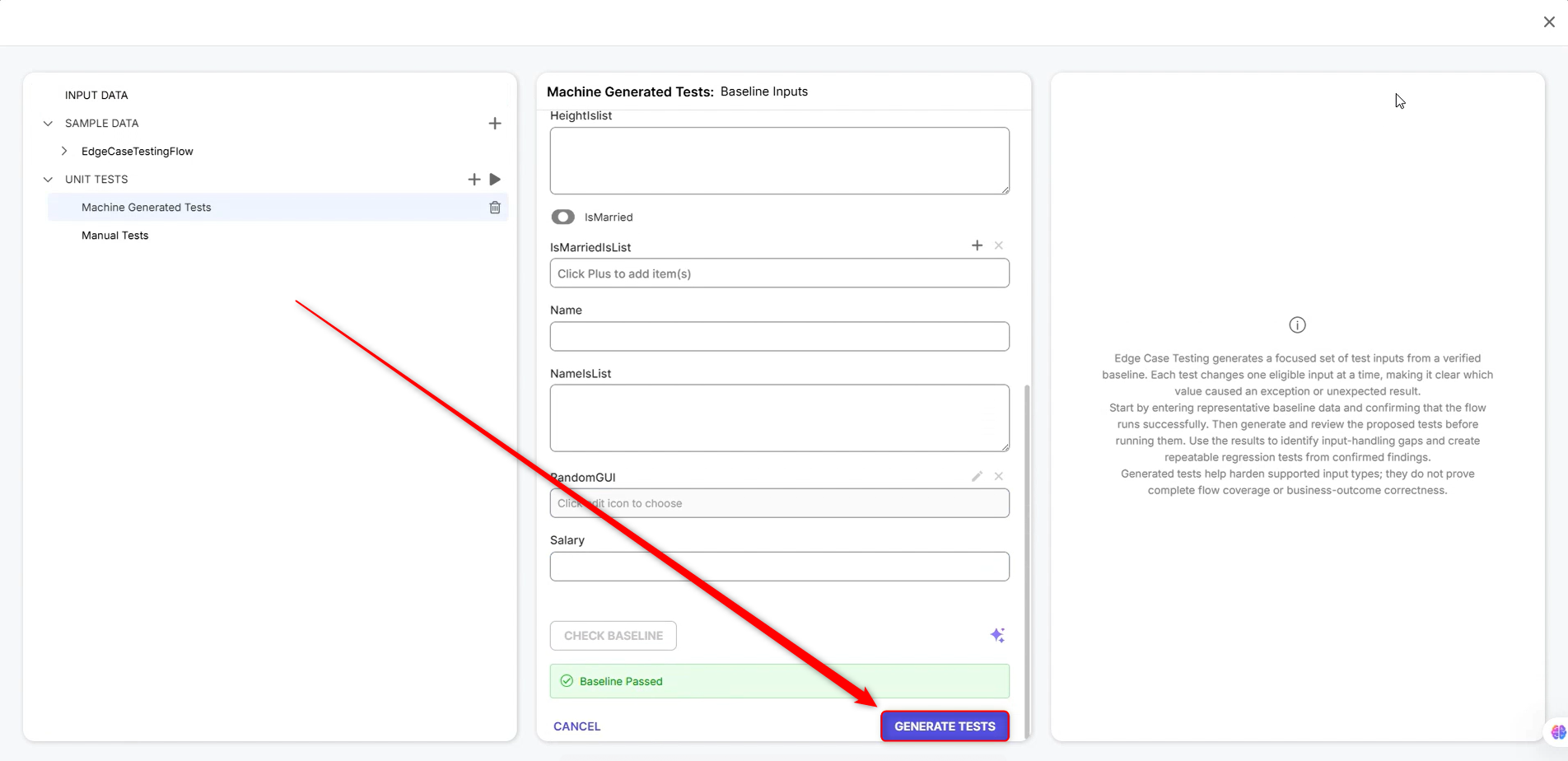
Task: Click GENERATE TESTS button
Action: (945, 726)
